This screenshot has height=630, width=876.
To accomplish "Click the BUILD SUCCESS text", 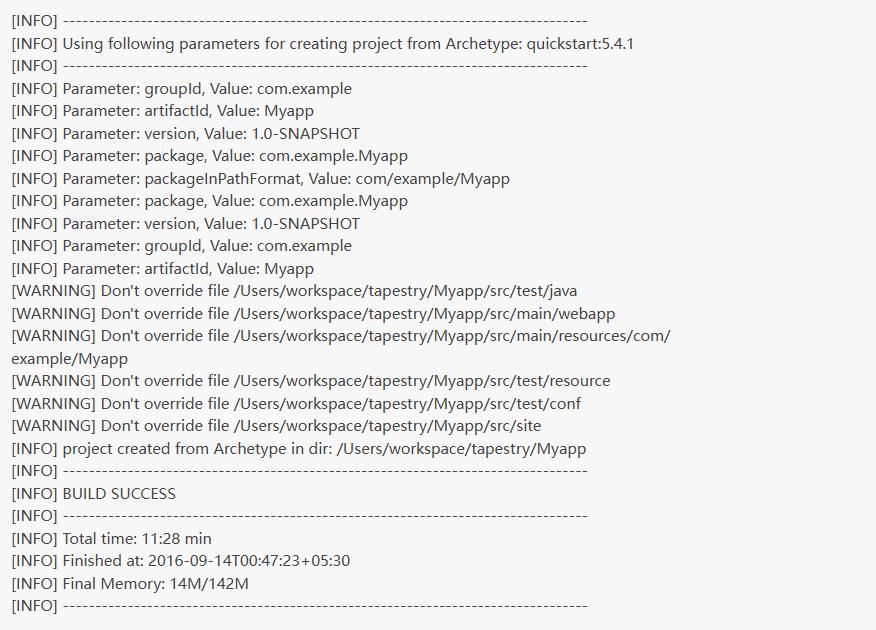I will [119, 494].
